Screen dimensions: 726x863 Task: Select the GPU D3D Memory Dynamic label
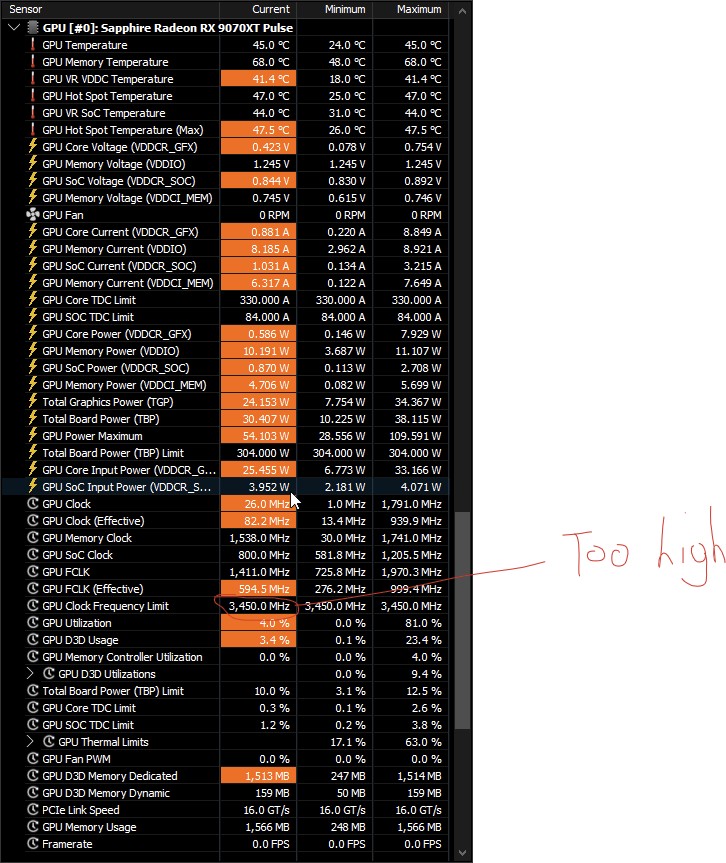pyautogui.click(x=106, y=793)
